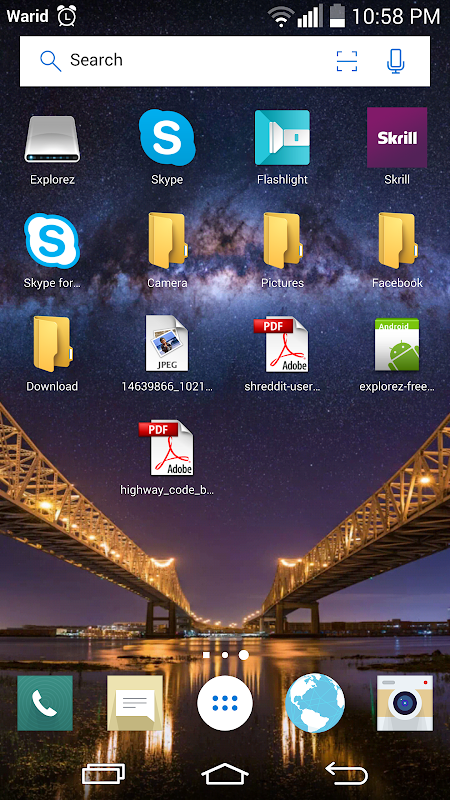
Task: Tap the back navigation button
Action: pos(346,773)
